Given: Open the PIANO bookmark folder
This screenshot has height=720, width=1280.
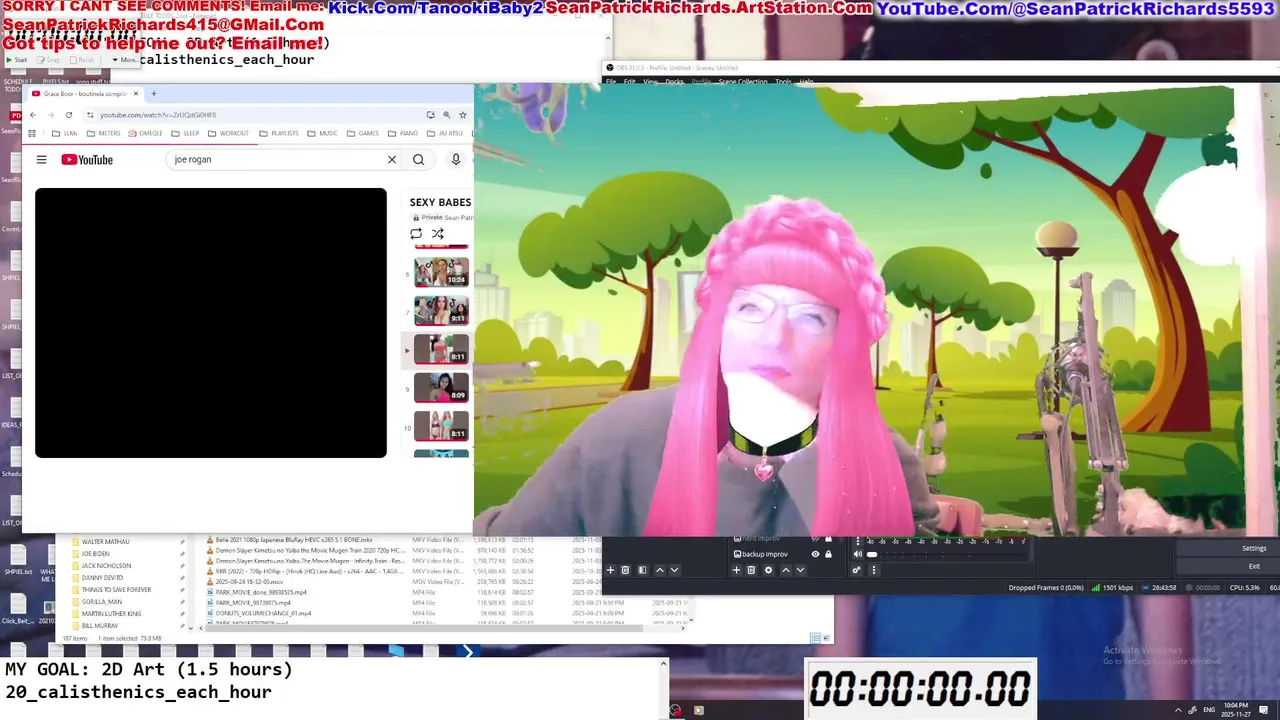Looking at the screenshot, I should click(x=403, y=133).
